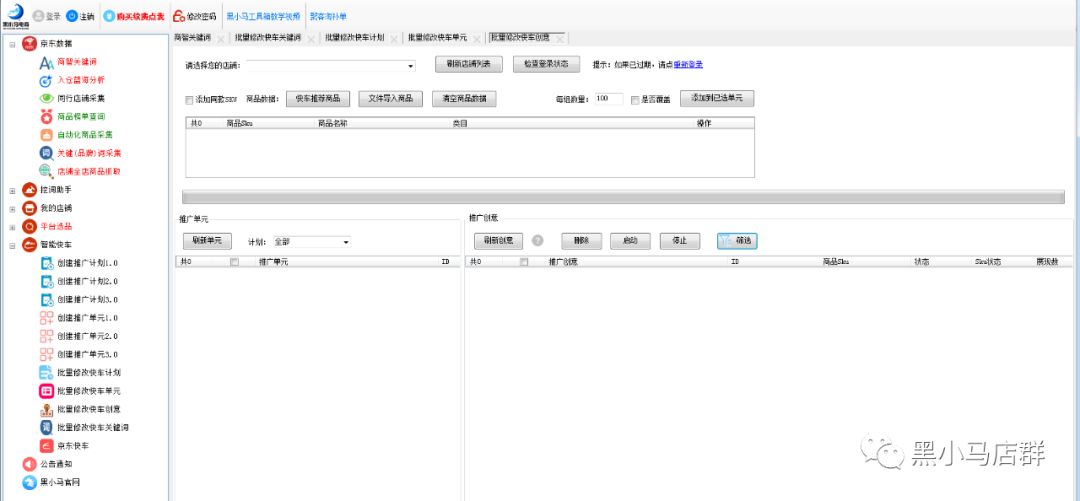This screenshot has height=501, width=1080.
Task: Collapse the 京东数据 tree node
Action: [12, 44]
